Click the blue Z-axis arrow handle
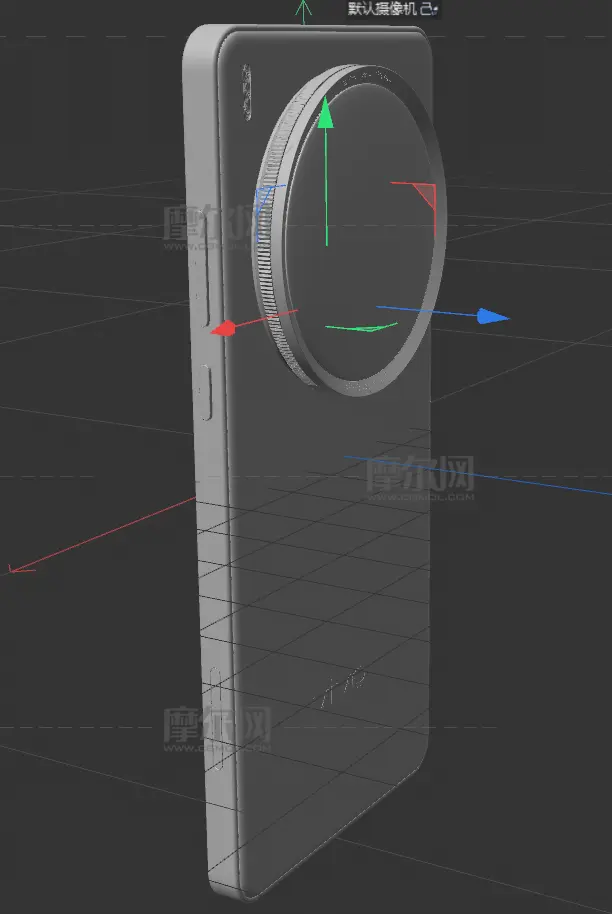612x914 pixels. point(492,316)
